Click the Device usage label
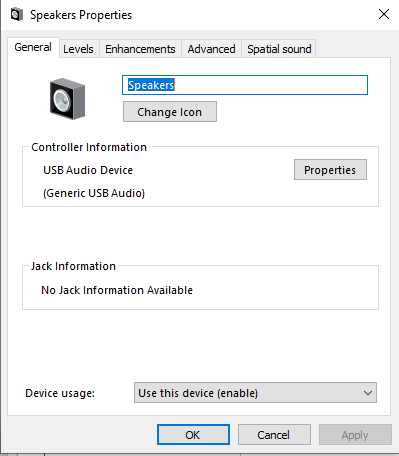This screenshot has height=456, width=399. pos(60,393)
